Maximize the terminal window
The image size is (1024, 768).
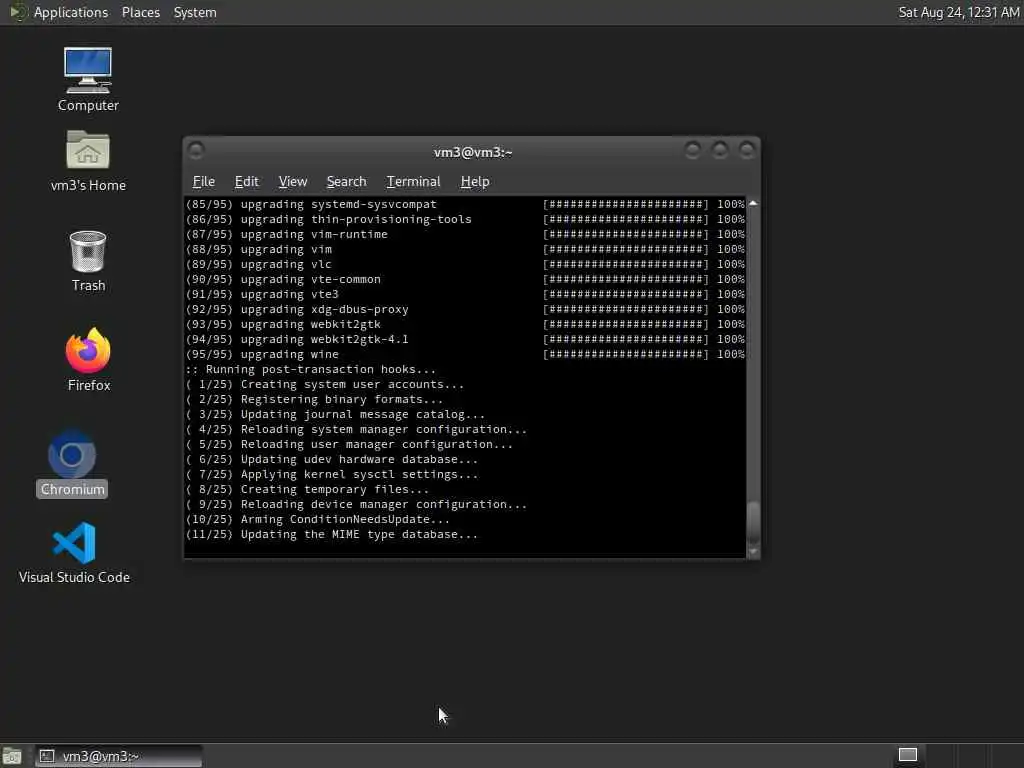720,151
